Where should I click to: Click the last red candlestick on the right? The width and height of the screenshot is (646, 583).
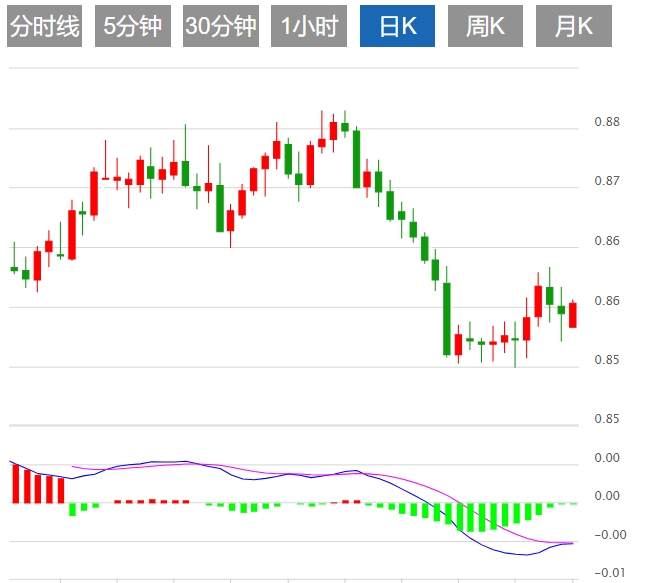573,315
